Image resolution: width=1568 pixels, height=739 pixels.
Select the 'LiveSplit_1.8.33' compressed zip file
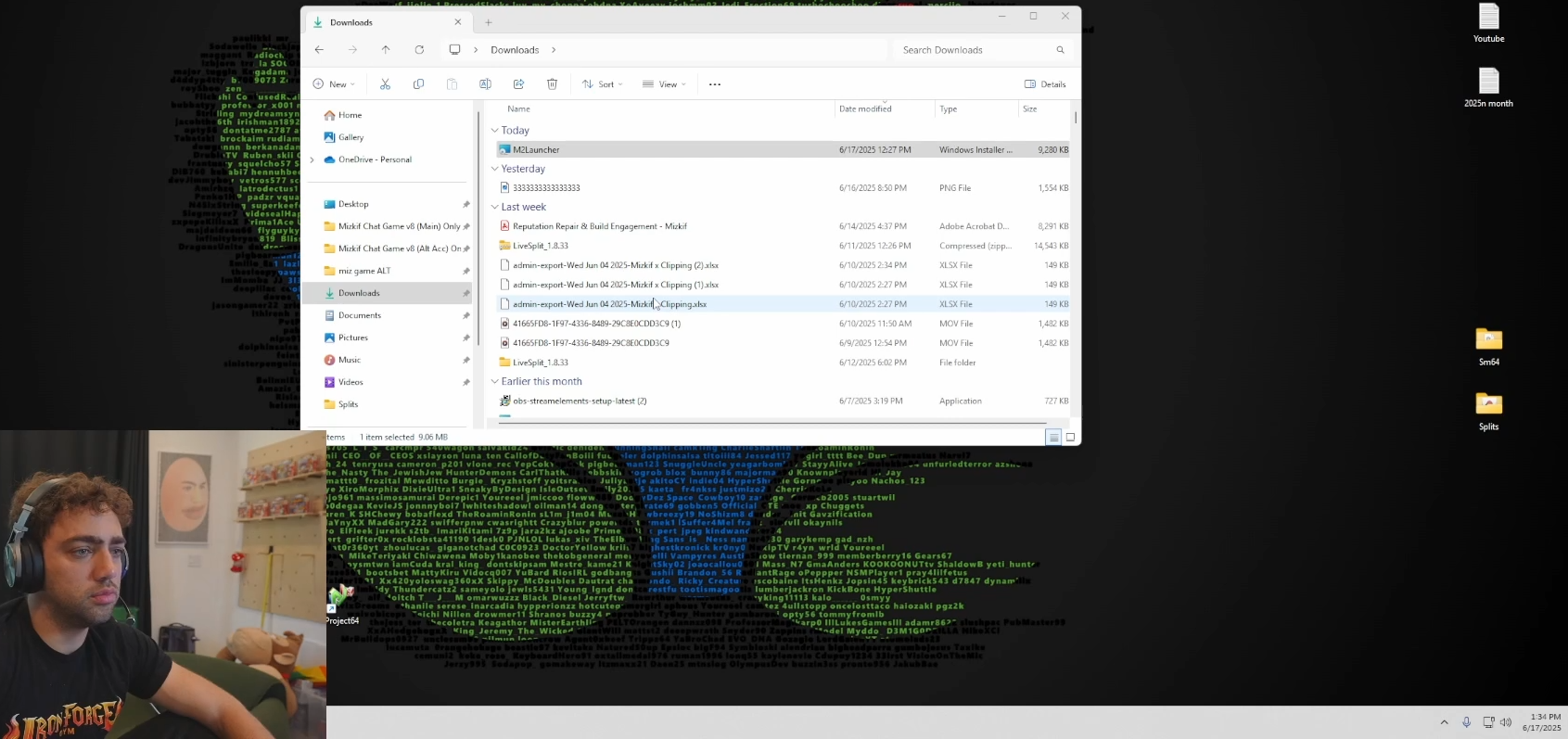784,246
